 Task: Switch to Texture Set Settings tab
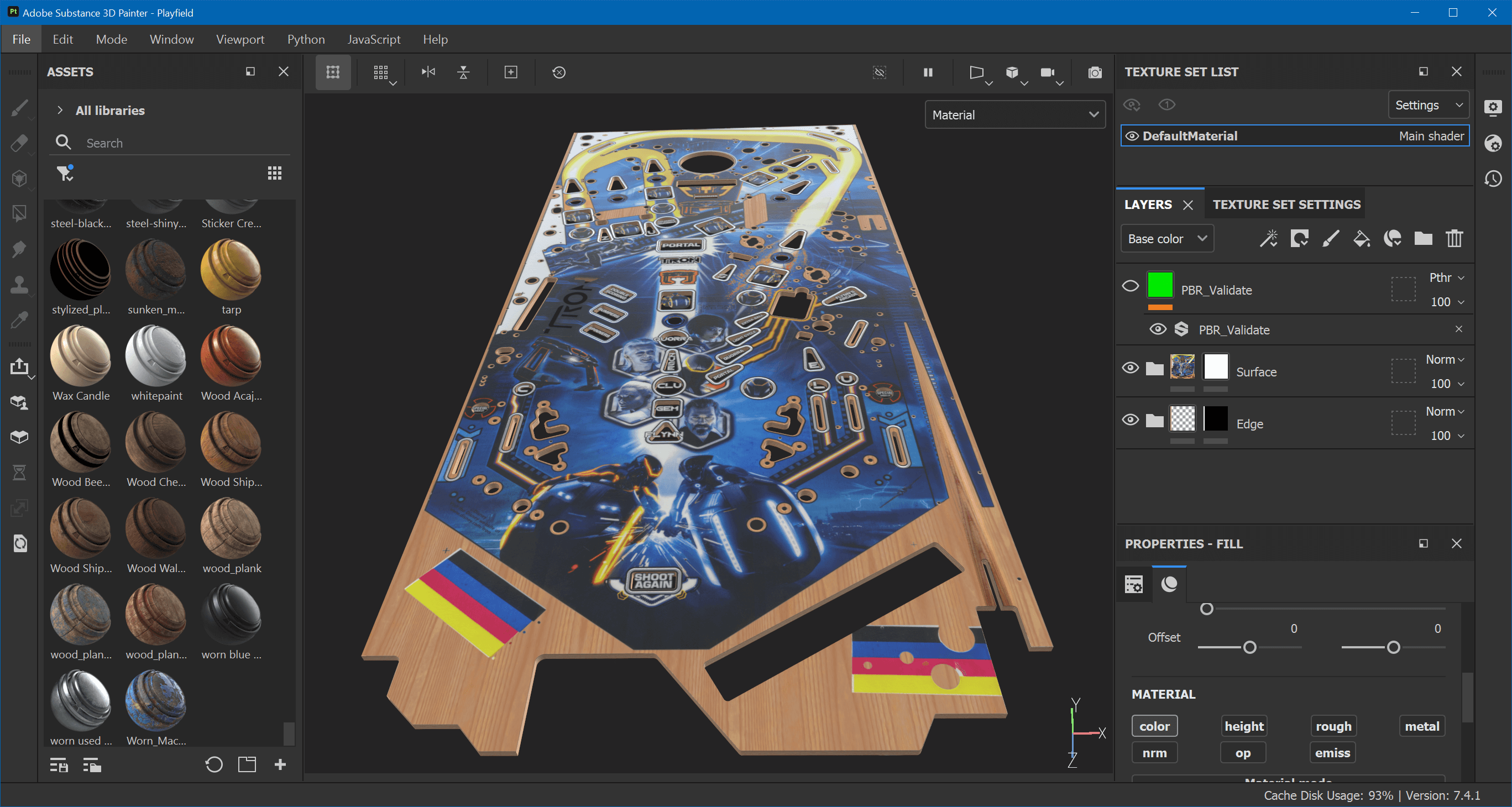(1286, 205)
